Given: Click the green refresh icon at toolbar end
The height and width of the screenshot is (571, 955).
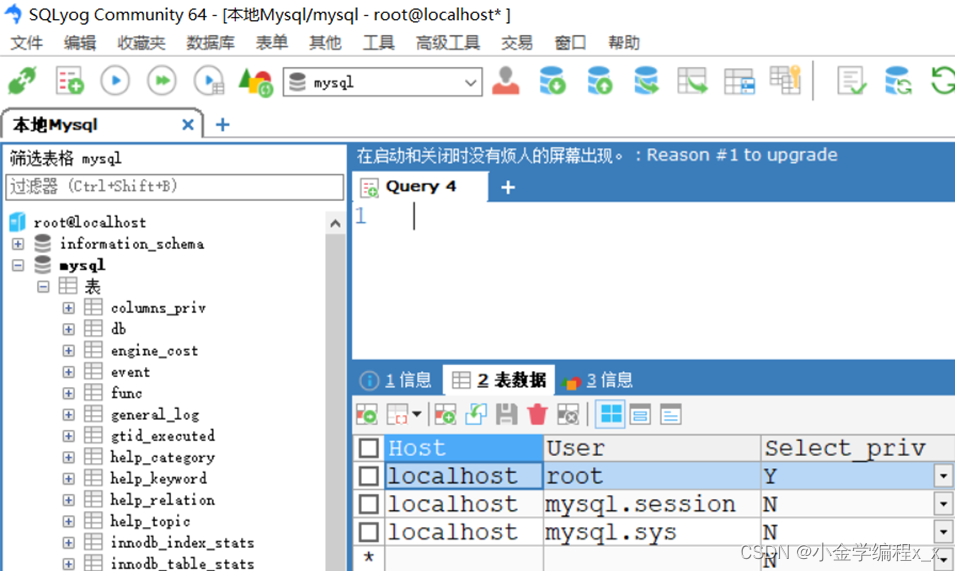Looking at the screenshot, I should (943, 81).
